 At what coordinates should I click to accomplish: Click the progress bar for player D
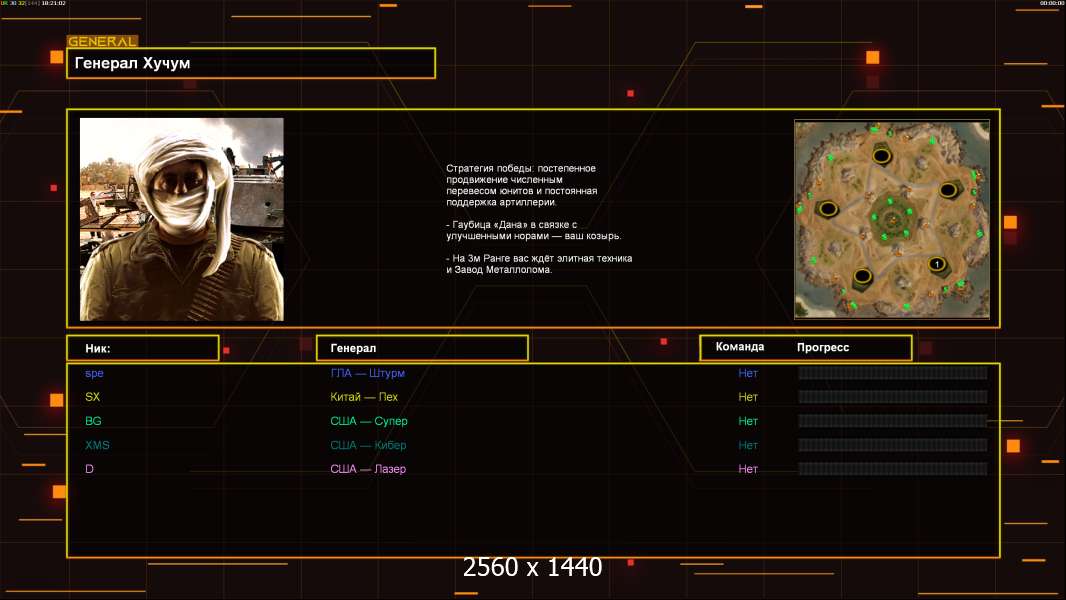(x=892, y=469)
